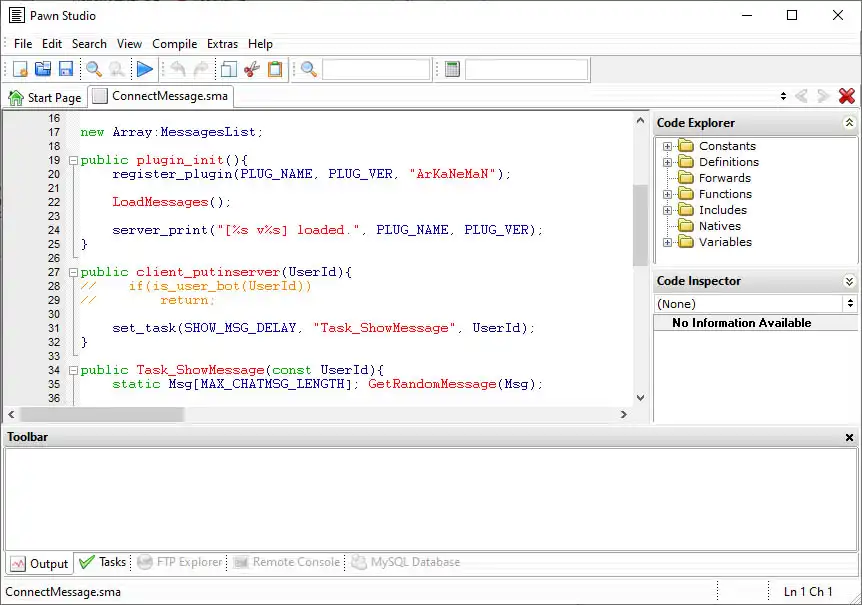Switch to the Start Page tab

[x=45, y=97]
